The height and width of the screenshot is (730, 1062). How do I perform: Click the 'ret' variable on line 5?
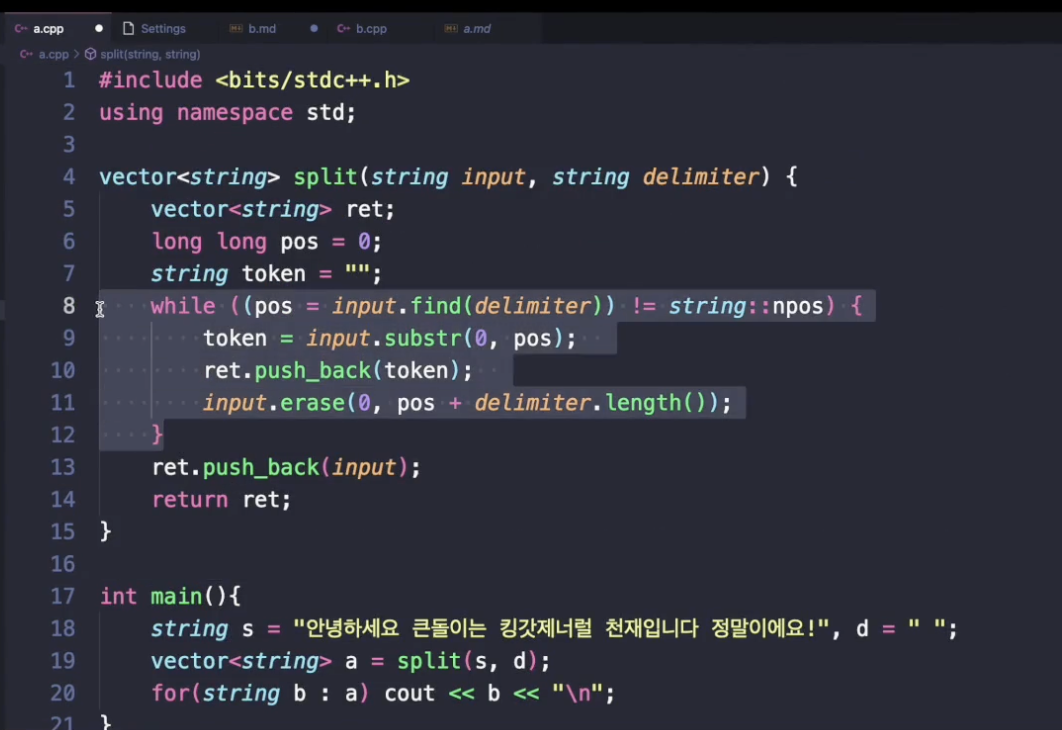pyautogui.click(x=365, y=209)
